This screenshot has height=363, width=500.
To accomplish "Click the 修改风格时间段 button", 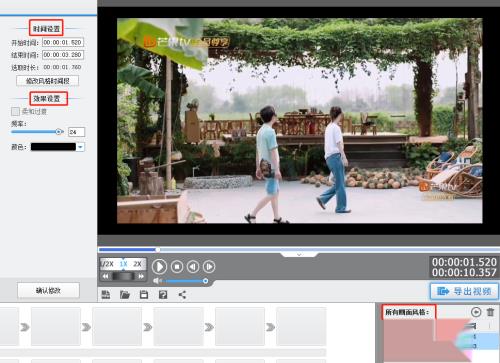I will click(x=48, y=81).
